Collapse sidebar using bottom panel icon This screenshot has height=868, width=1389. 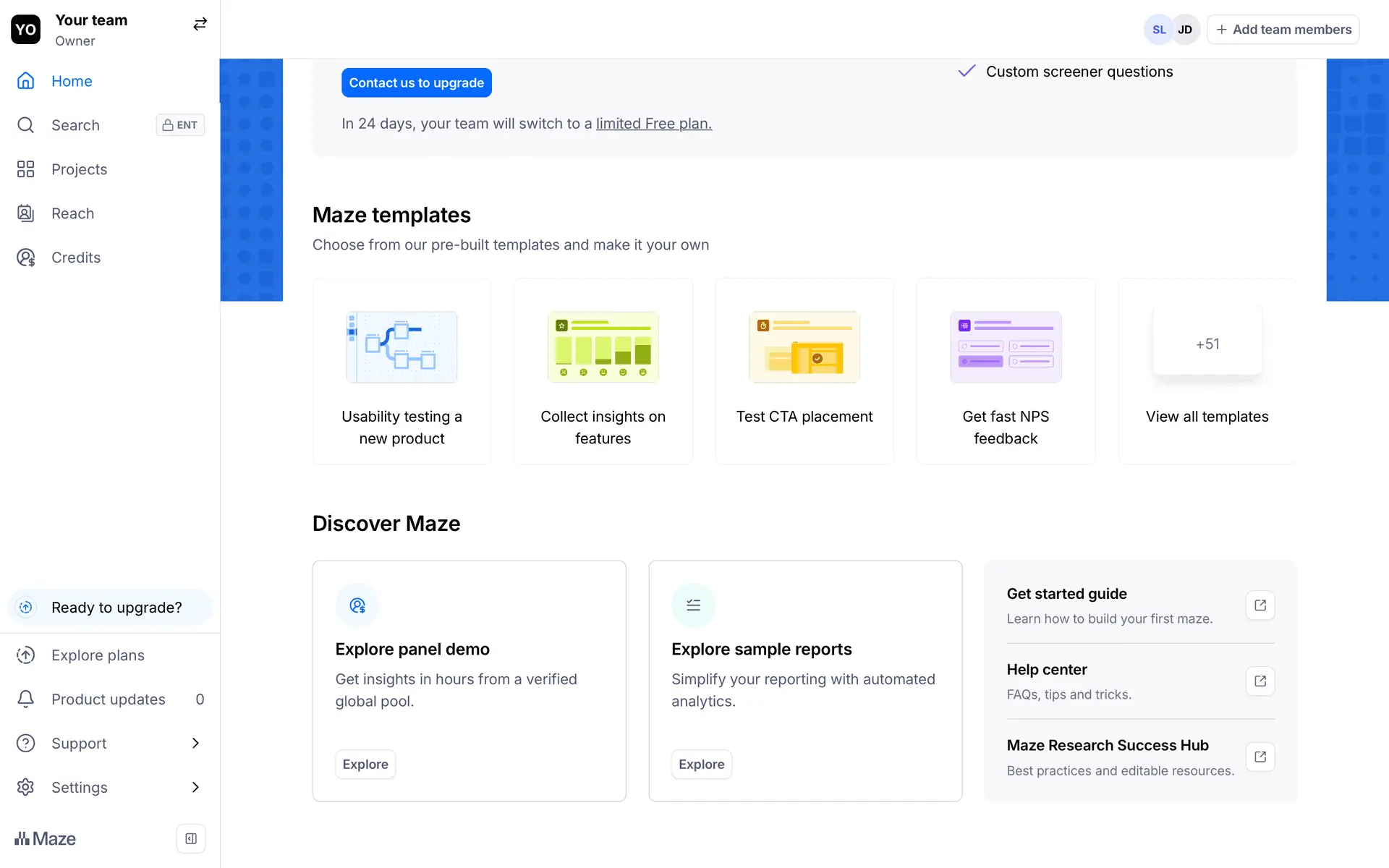191,838
